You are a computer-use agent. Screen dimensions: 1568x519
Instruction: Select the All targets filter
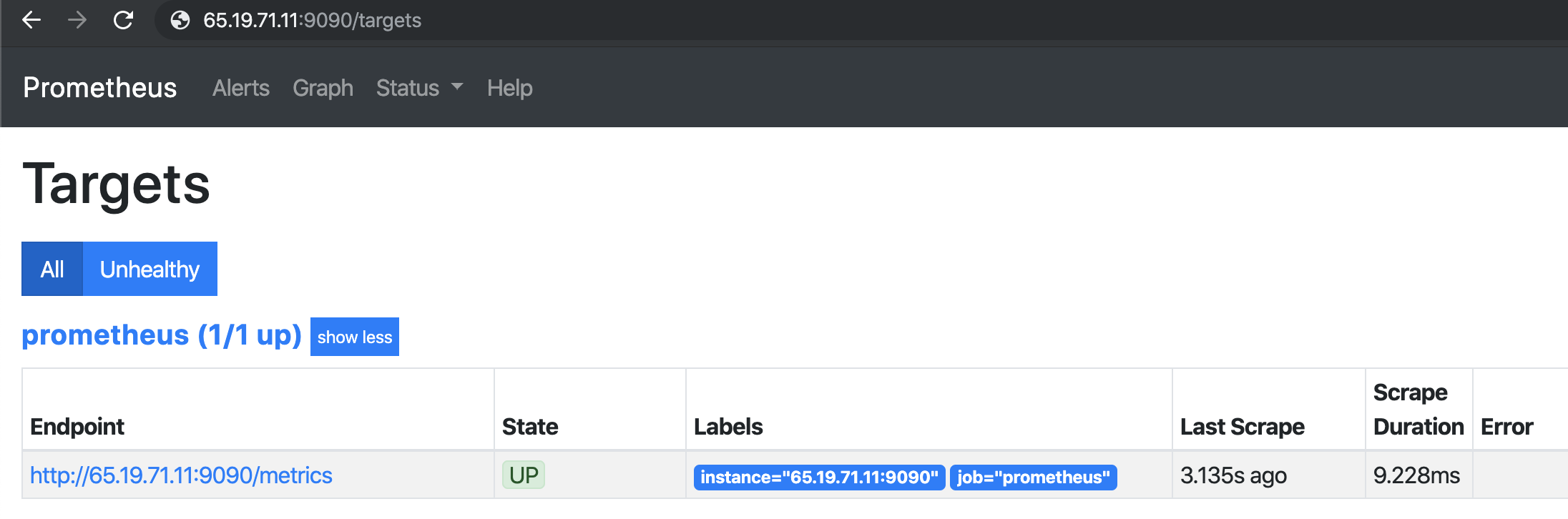(x=52, y=269)
